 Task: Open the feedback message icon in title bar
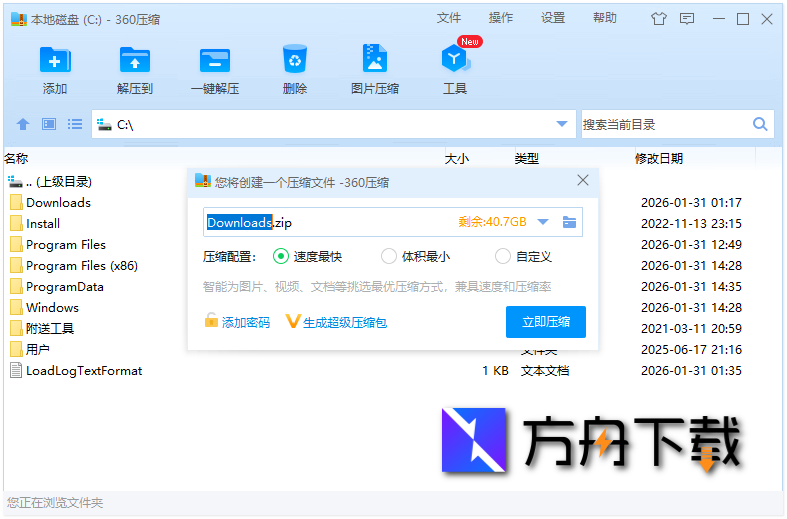(687, 19)
